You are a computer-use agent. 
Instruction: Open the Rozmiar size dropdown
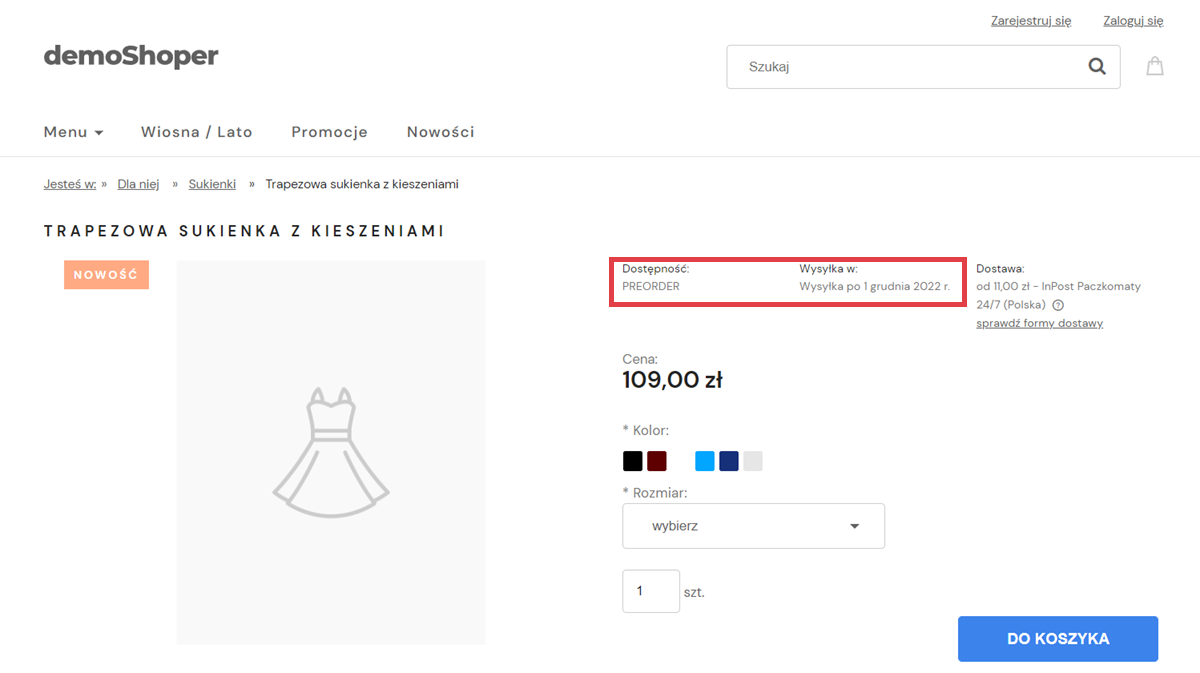753,526
